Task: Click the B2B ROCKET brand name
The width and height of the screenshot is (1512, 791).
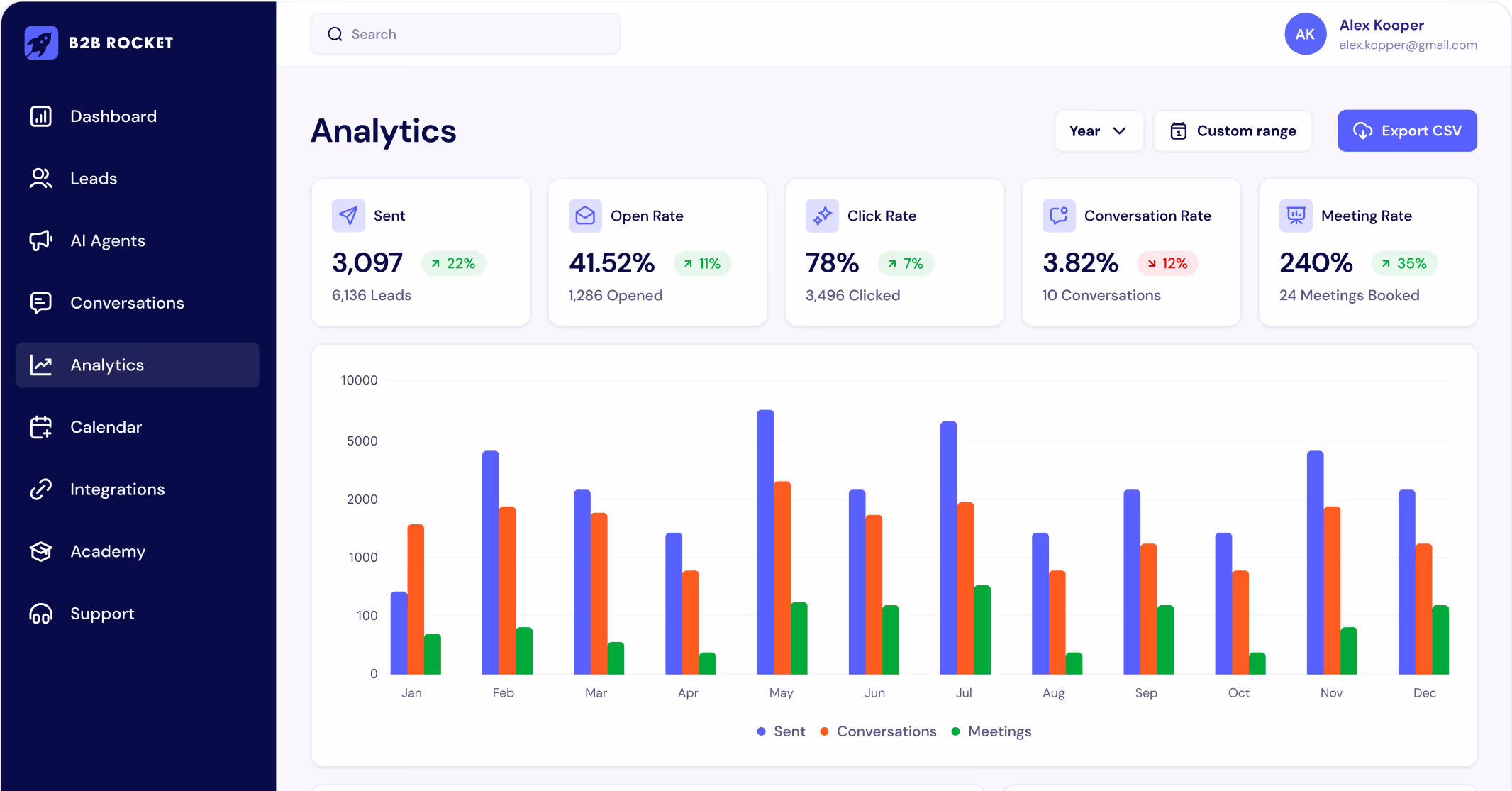Action: [121, 43]
